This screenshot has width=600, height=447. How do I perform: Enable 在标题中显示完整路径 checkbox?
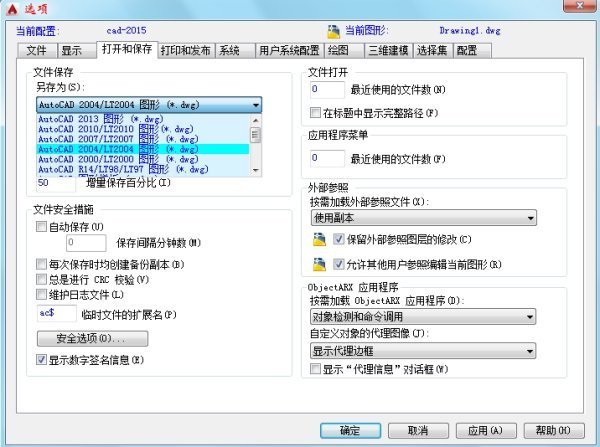click(x=315, y=113)
